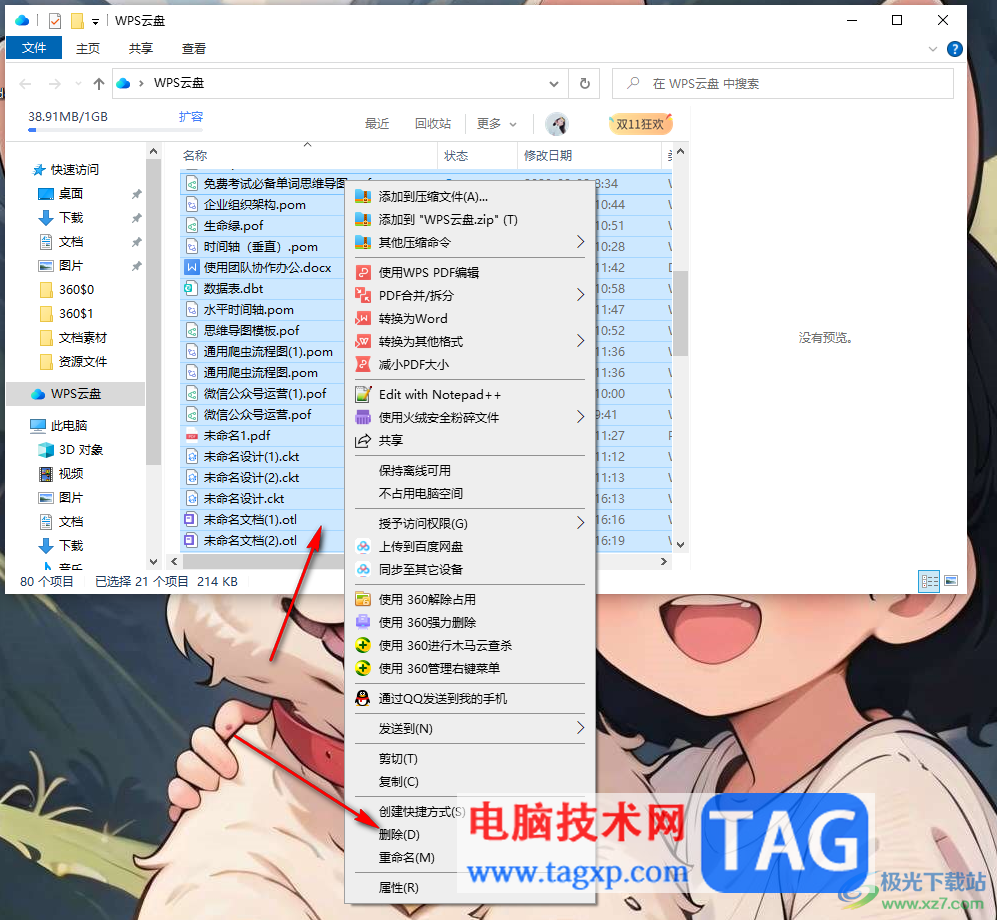Select 此电脑 in navigation pane
The width and height of the screenshot is (997, 920).
click(x=69, y=425)
